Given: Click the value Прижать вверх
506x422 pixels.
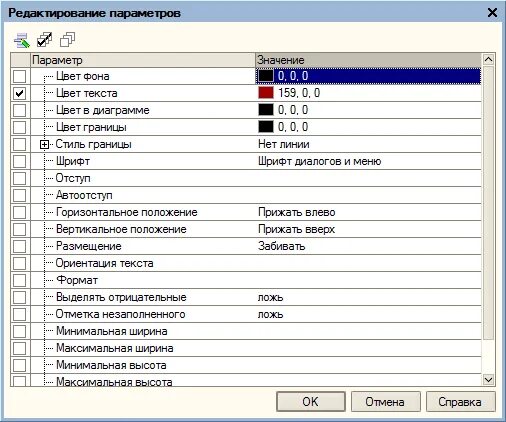Looking at the screenshot, I should tap(296, 229).
